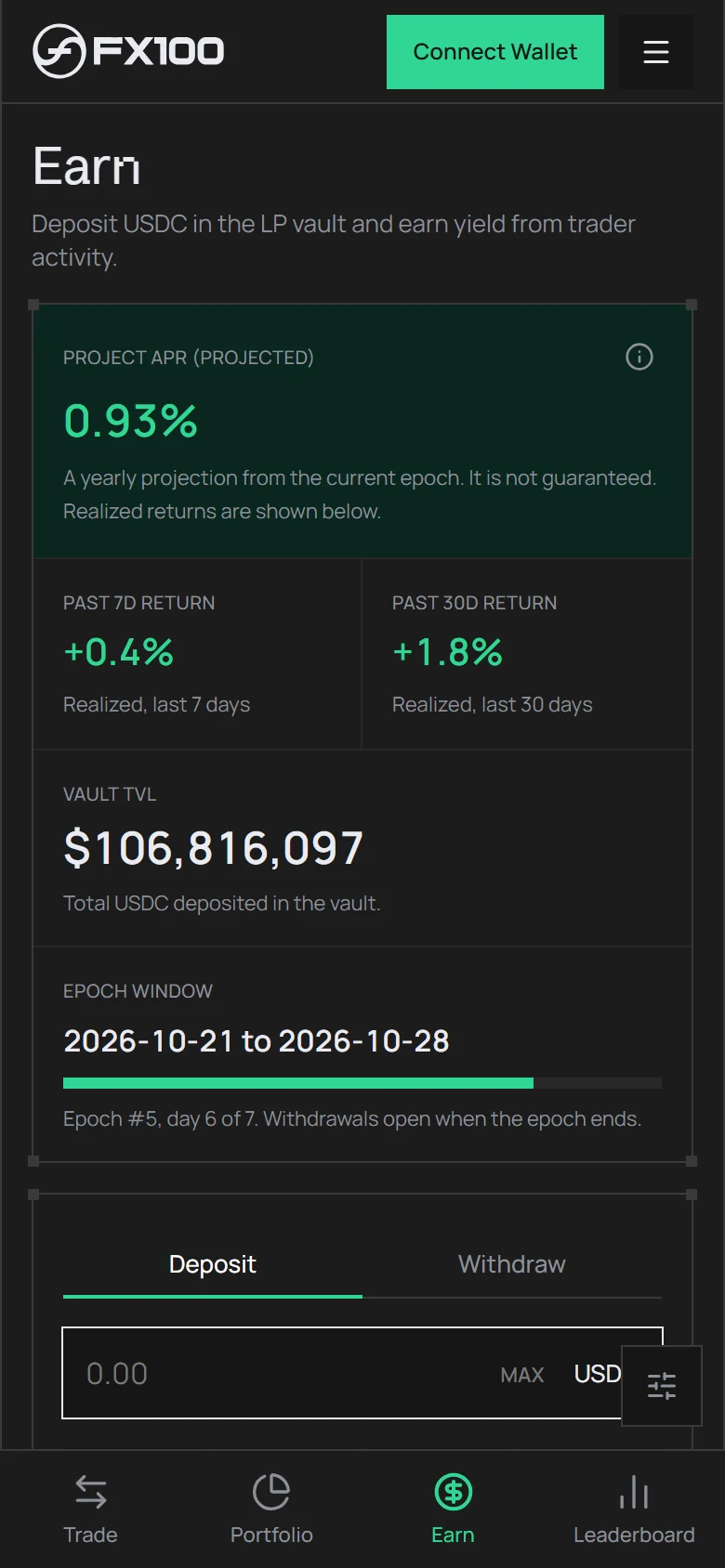Click the USD currency label

tap(597, 1374)
